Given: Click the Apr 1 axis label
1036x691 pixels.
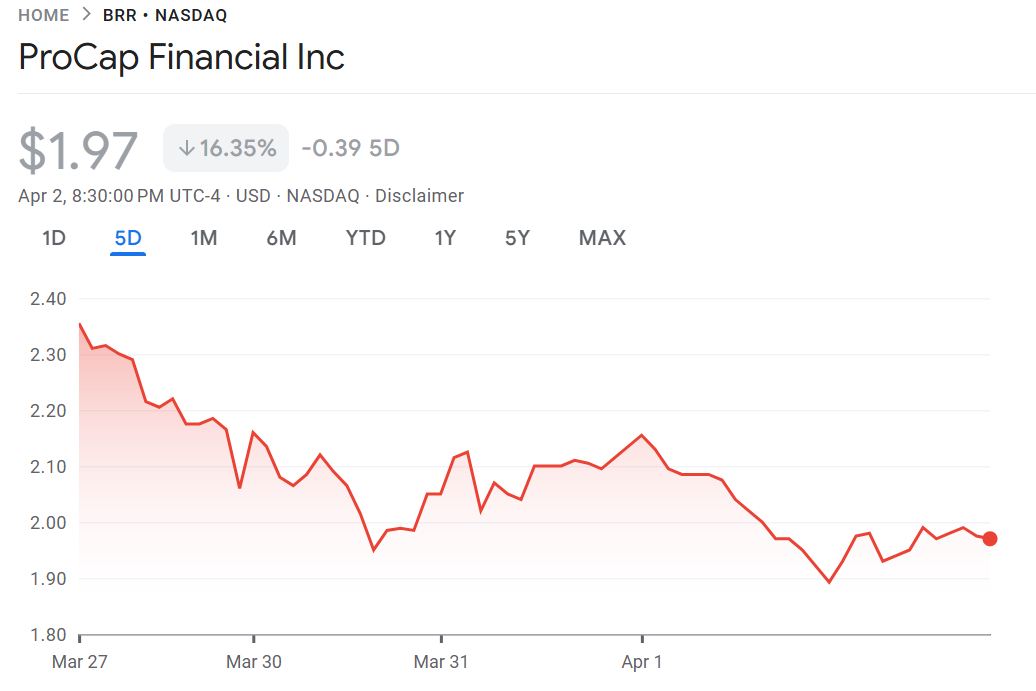Looking at the screenshot, I should click(643, 662).
